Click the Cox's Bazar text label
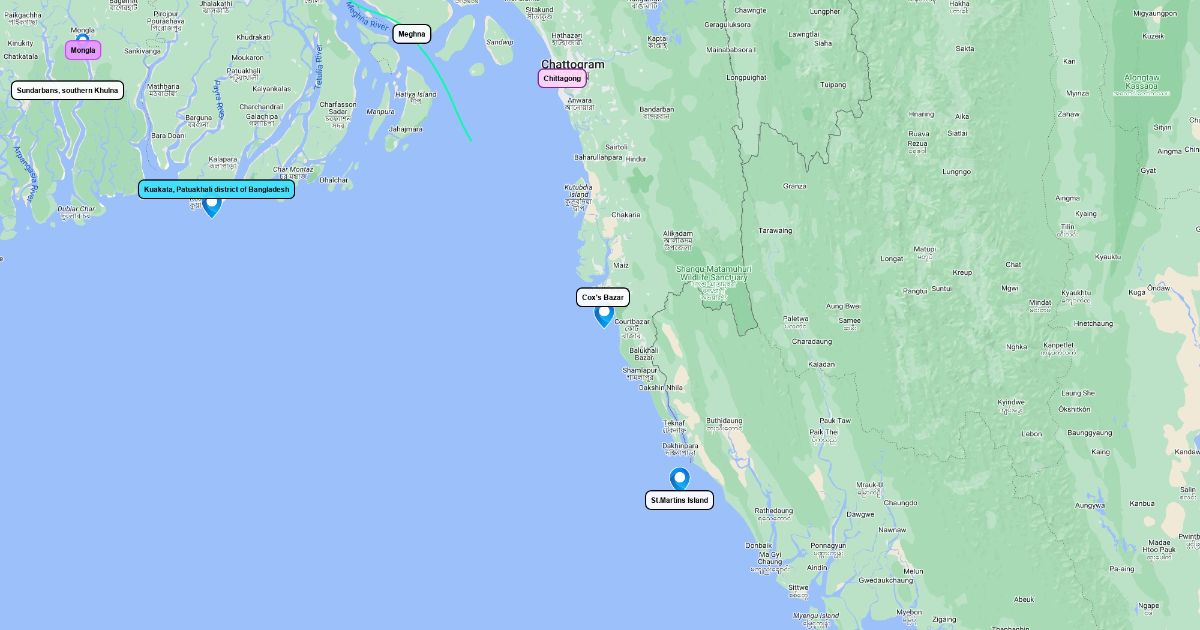1200x630 pixels. 603,297
